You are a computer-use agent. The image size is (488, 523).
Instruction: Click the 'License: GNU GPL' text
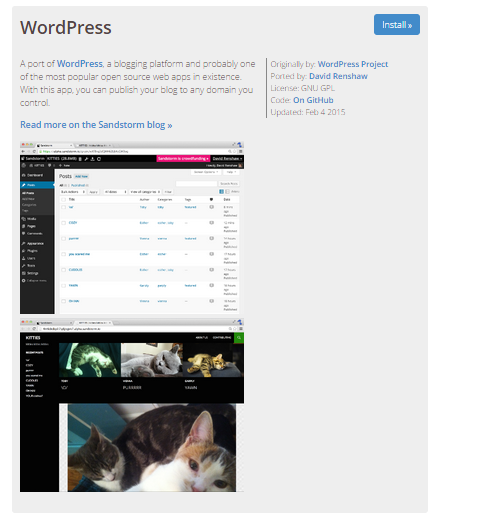302,88
